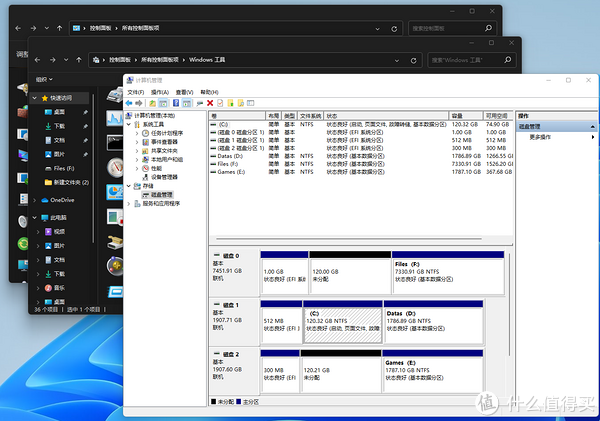
Task: Open the 查看(V) menu
Action: (x=184, y=92)
